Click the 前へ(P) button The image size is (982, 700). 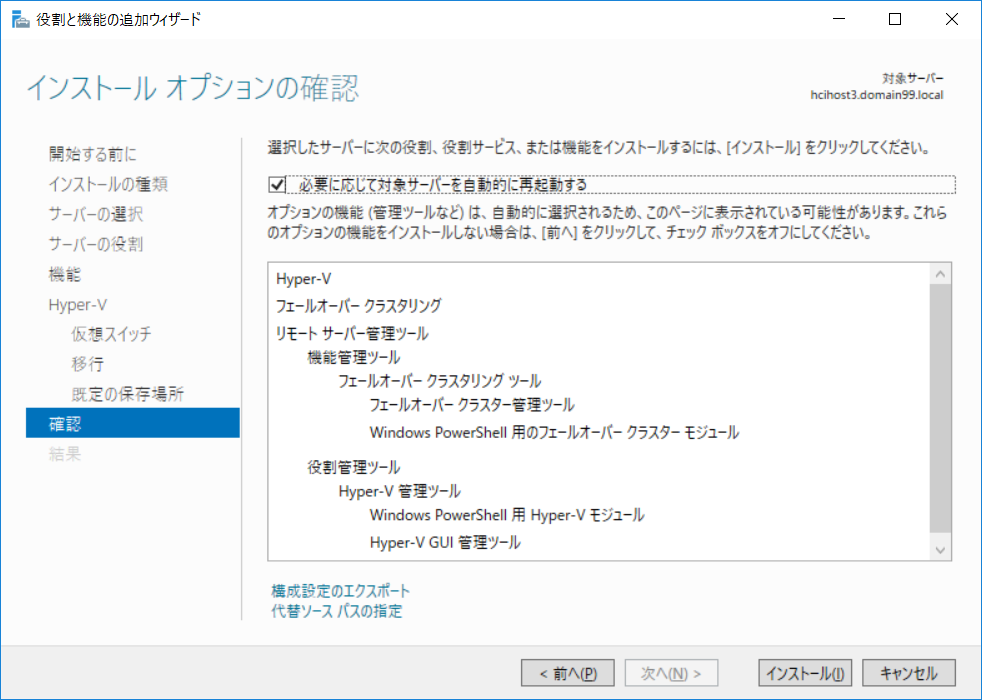tap(567, 673)
